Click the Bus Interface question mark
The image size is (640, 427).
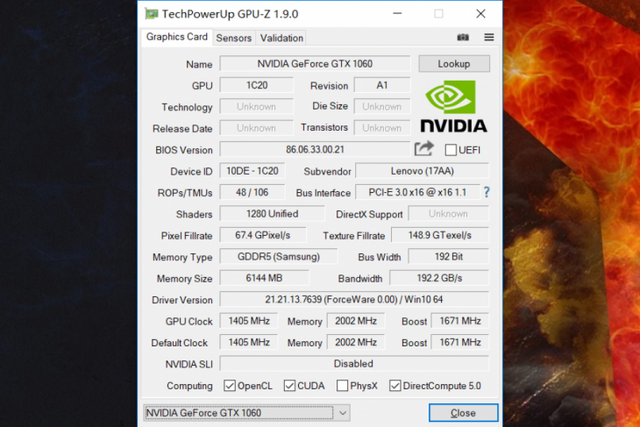pos(486,192)
